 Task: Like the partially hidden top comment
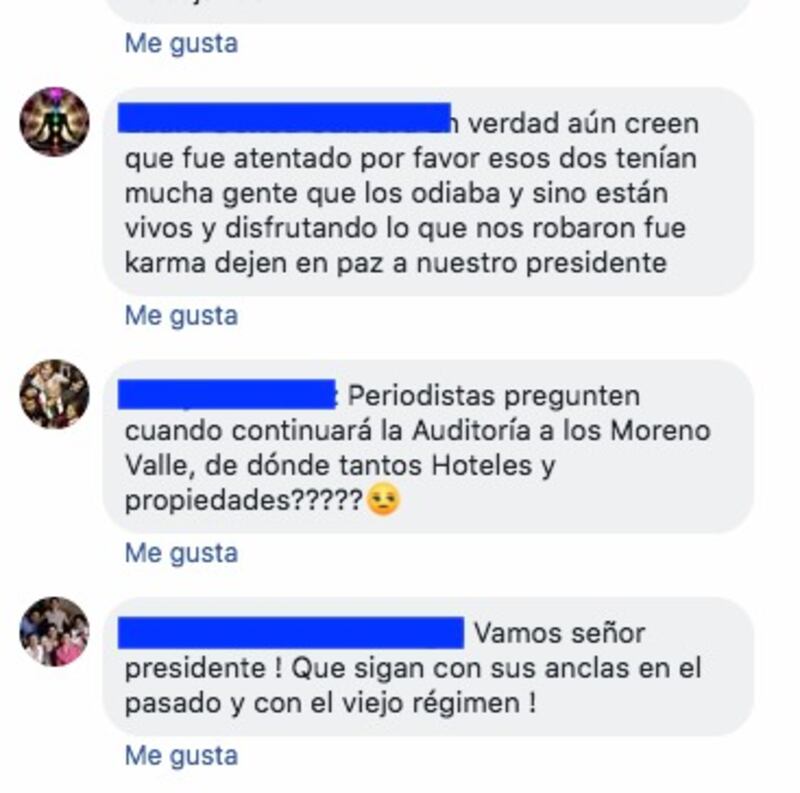click(182, 43)
